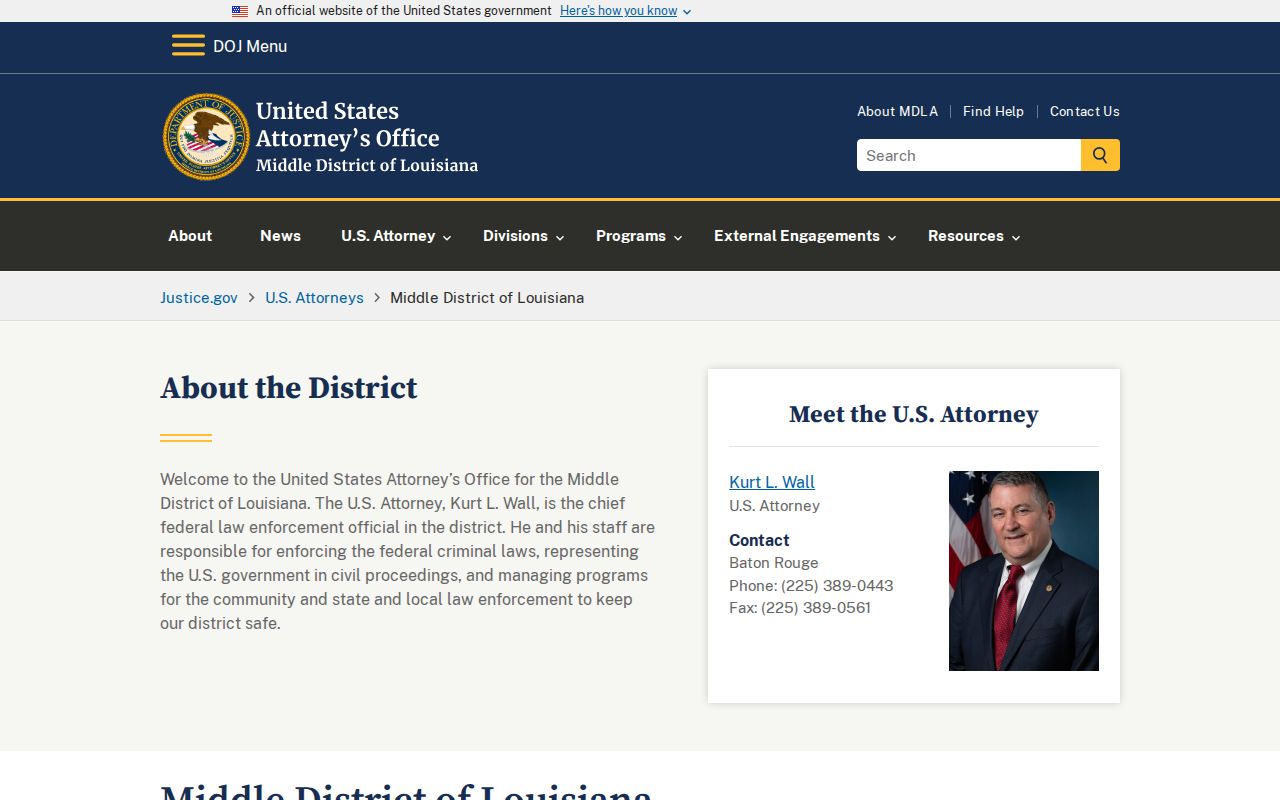Click the Fax: (225) 389-0561 text
This screenshot has height=800, width=1280.
point(800,607)
